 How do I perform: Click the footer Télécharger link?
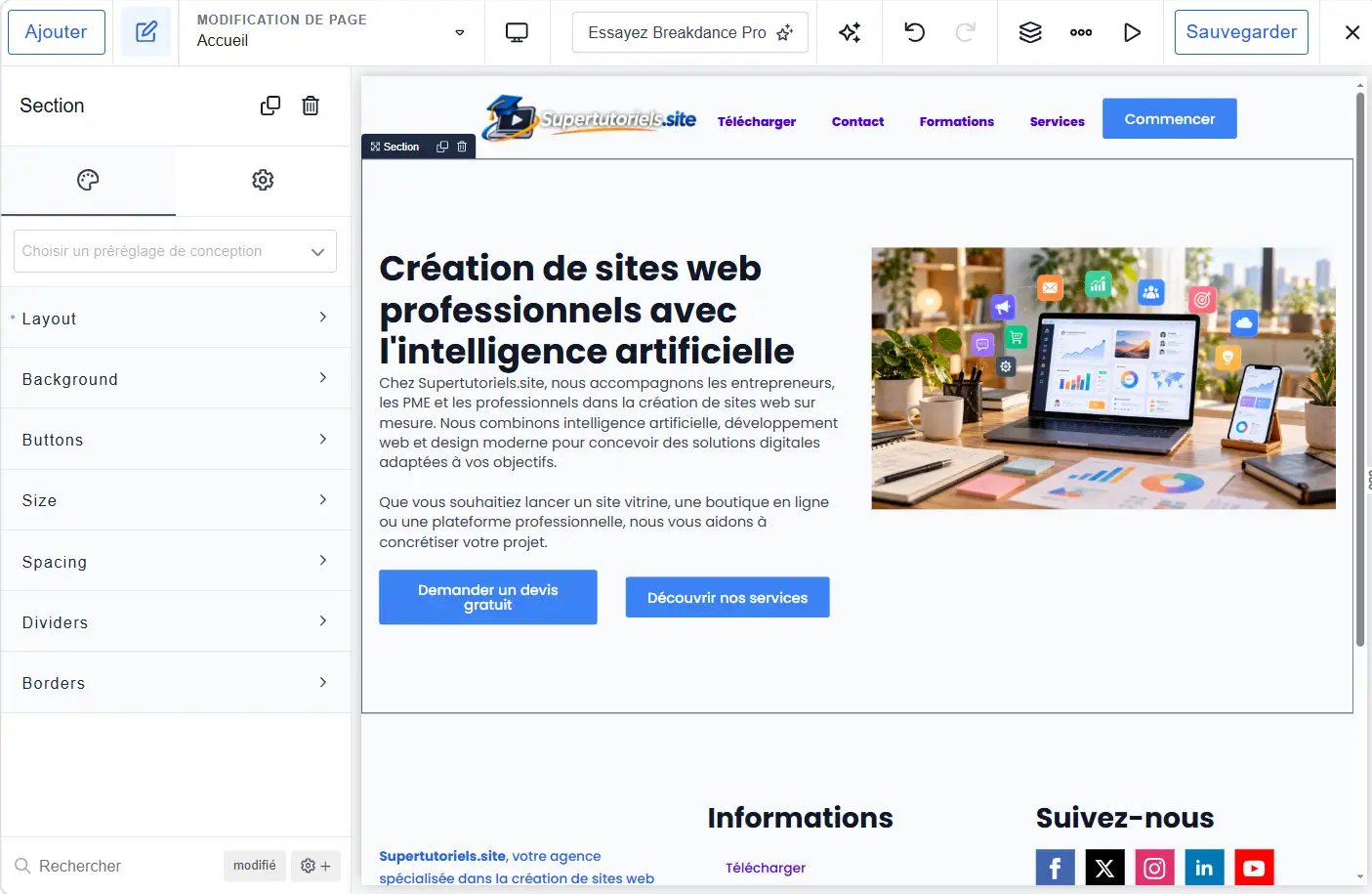[x=766, y=868]
